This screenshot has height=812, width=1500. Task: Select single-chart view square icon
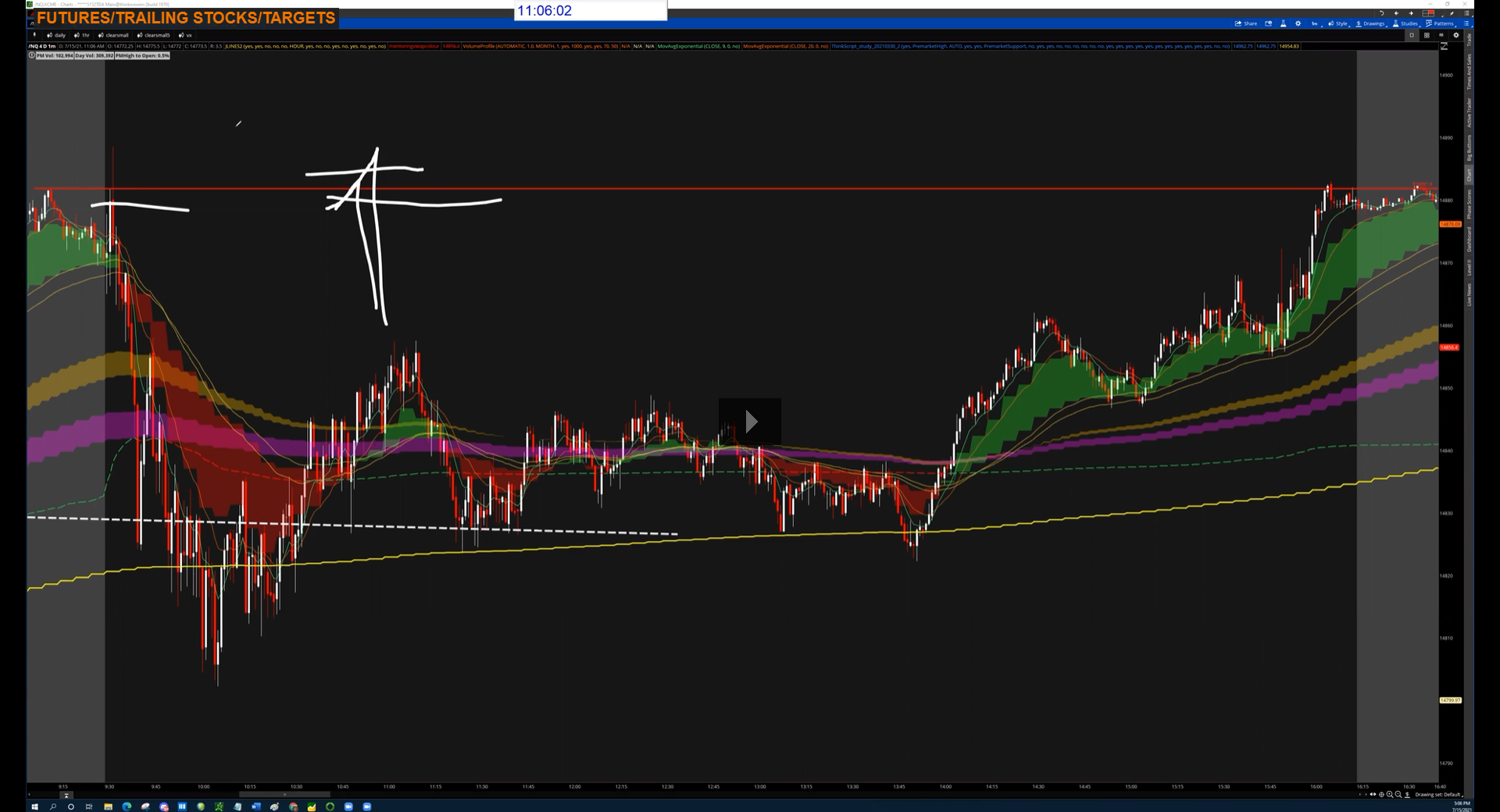click(1412, 35)
